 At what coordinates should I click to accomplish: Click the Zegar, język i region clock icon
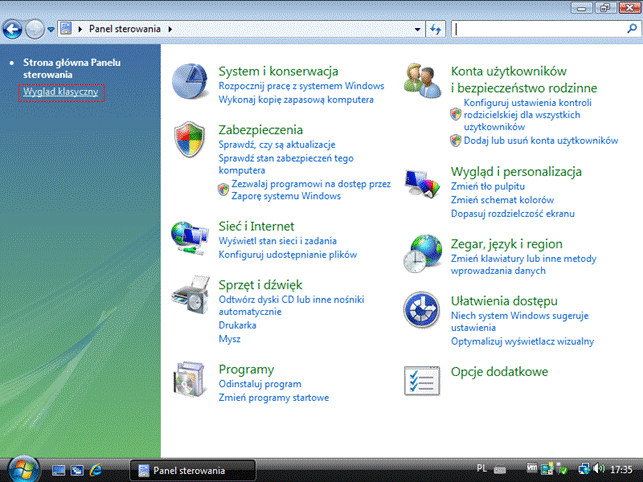(x=422, y=254)
